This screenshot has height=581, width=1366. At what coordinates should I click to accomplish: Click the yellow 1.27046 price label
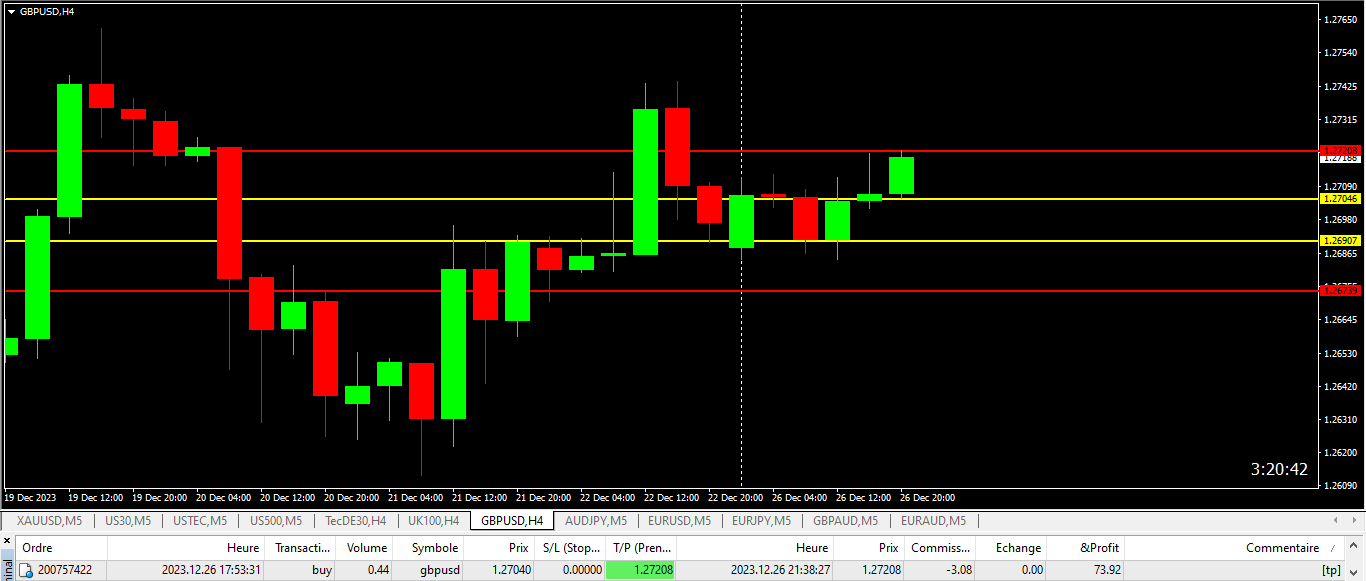(x=1340, y=199)
